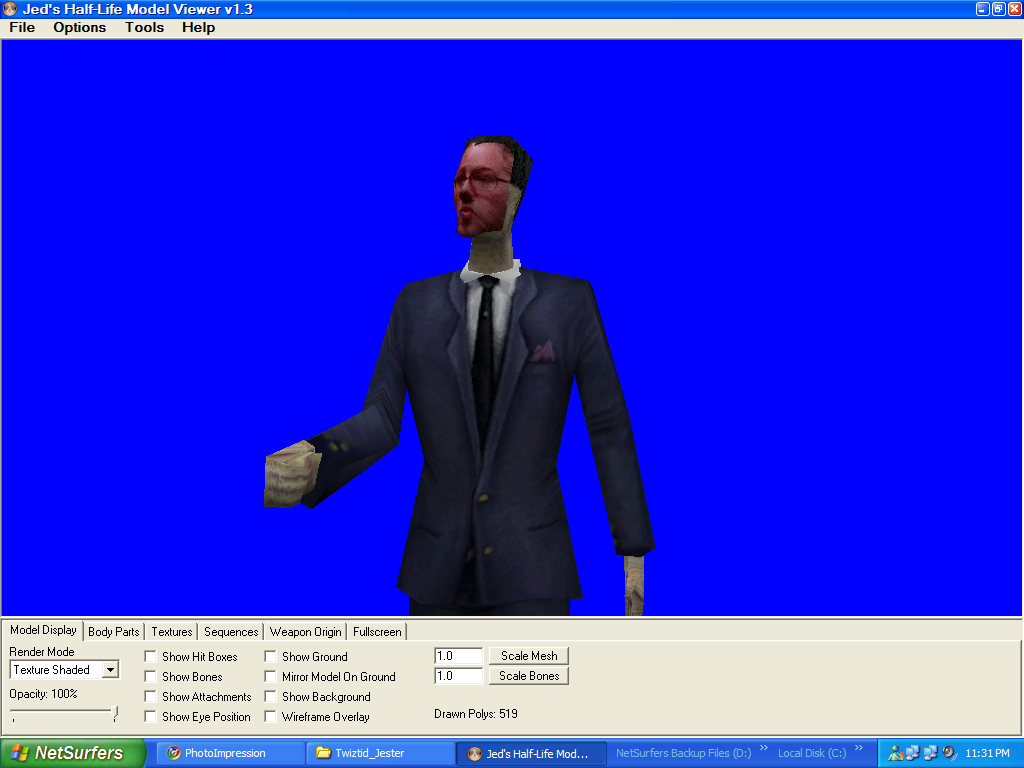The width and height of the screenshot is (1024, 768).
Task: Tick Mirror Model On Ground
Action: coord(270,677)
